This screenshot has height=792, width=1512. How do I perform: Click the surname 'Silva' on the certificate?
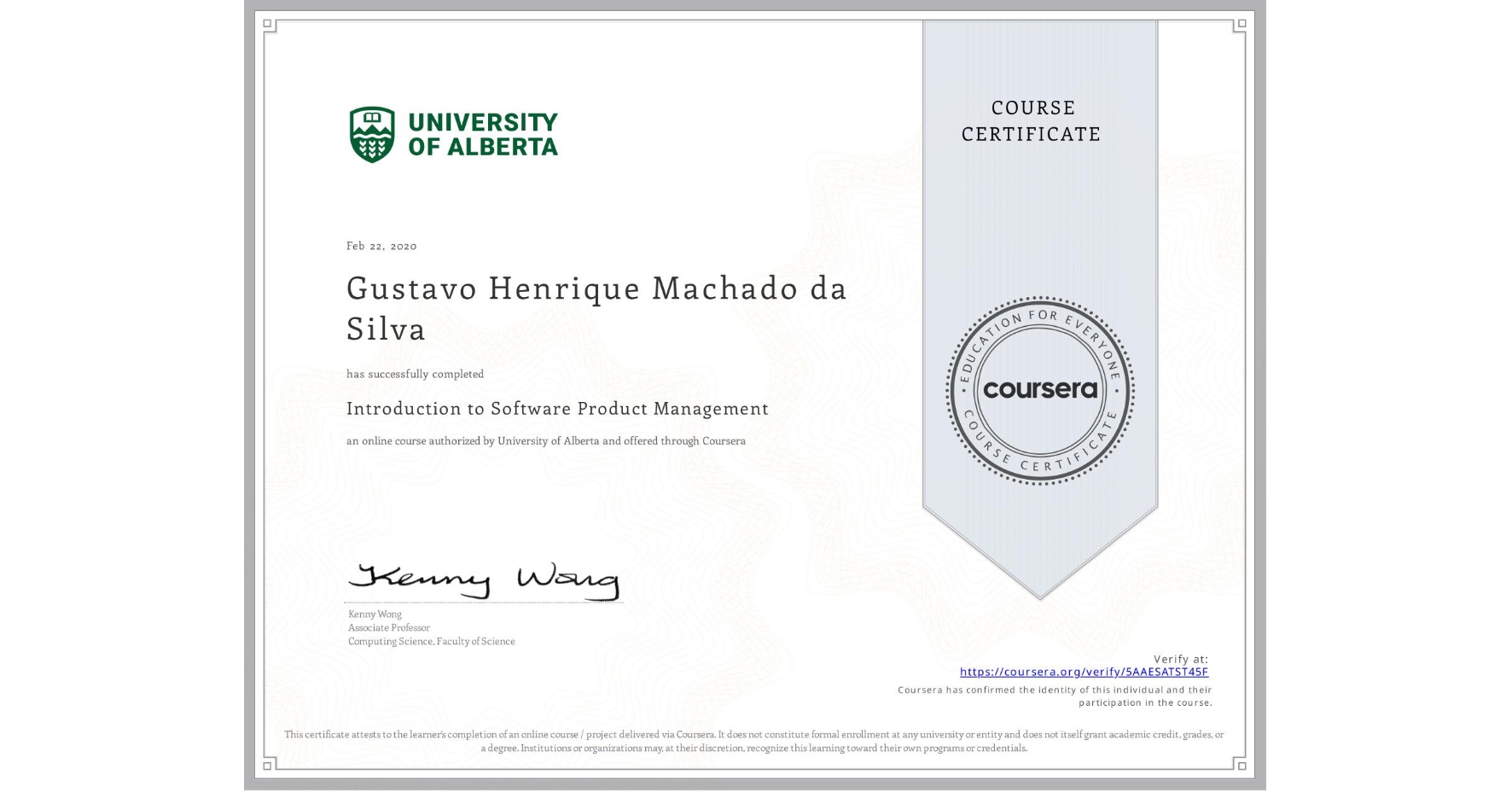point(386,329)
